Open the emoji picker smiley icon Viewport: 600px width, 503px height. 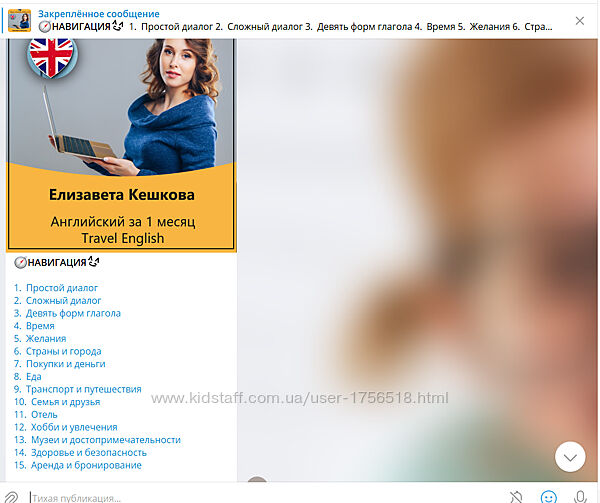pos(548,497)
